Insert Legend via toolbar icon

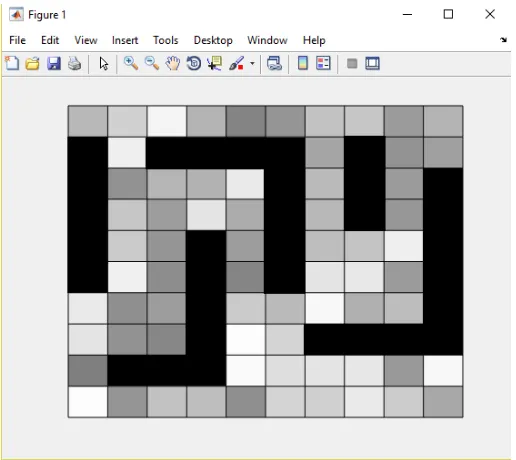[323, 63]
